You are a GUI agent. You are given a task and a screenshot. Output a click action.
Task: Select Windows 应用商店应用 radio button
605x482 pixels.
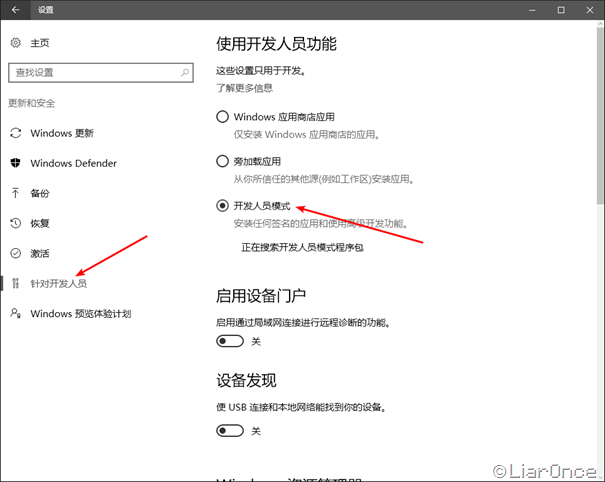point(222,117)
